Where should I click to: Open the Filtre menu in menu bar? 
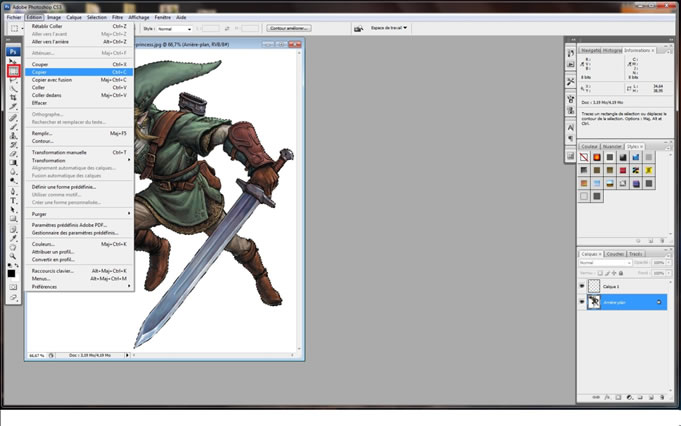coord(117,17)
